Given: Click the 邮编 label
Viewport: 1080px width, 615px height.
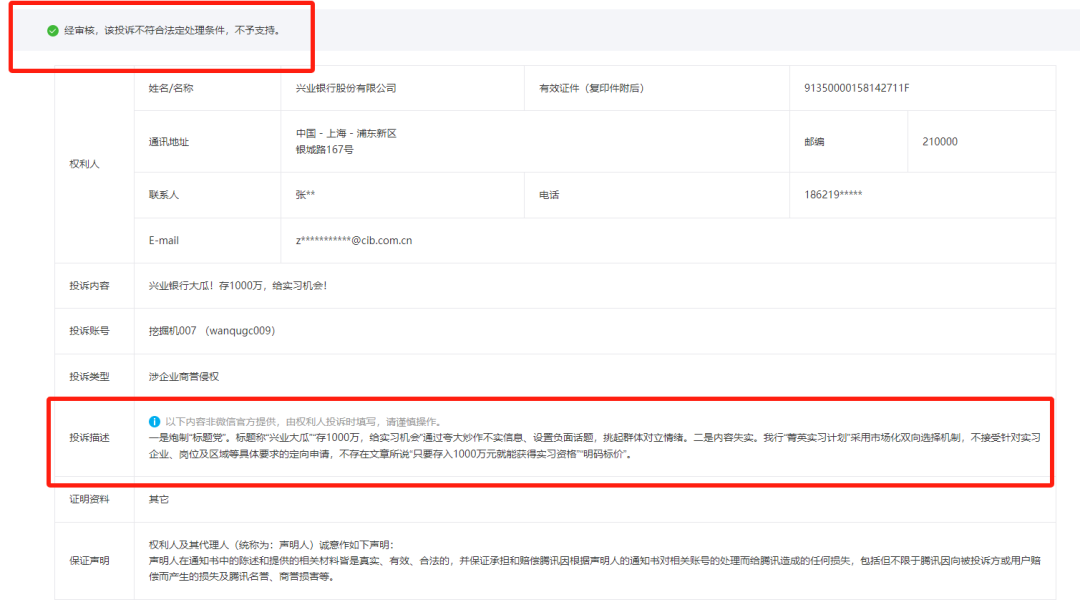Looking at the screenshot, I should tap(814, 141).
